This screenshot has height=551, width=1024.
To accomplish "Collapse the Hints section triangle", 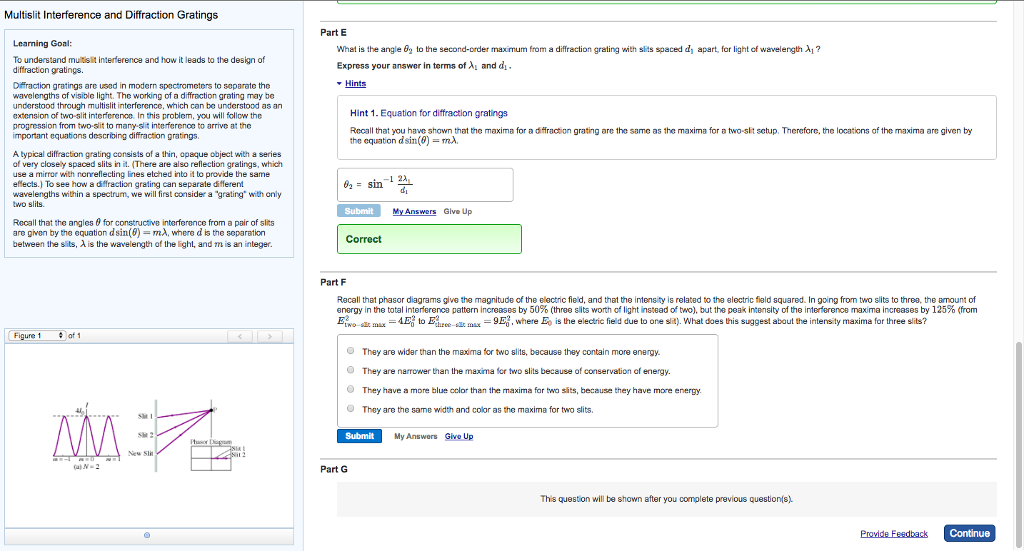I will coord(340,84).
